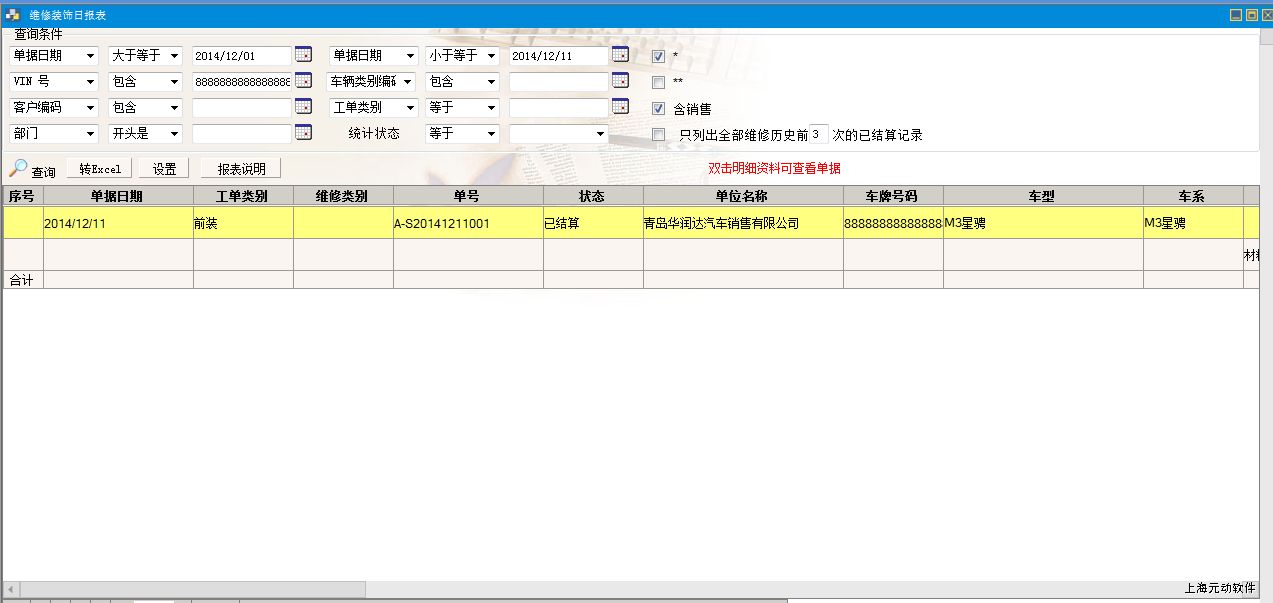The width and height of the screenshot is (1273, 603).
Task: Uncheck the single asterisk (*) checkbox
Action: pos(658,56)
